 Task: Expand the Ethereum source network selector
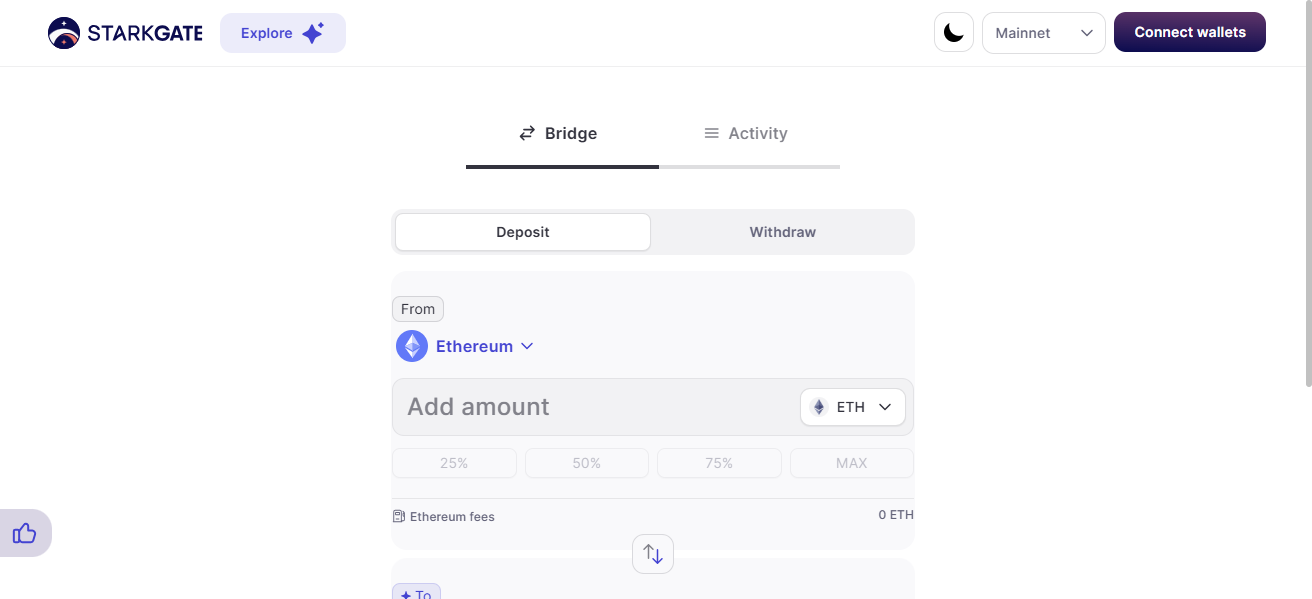pyautogui.click(x=465, y=346)
